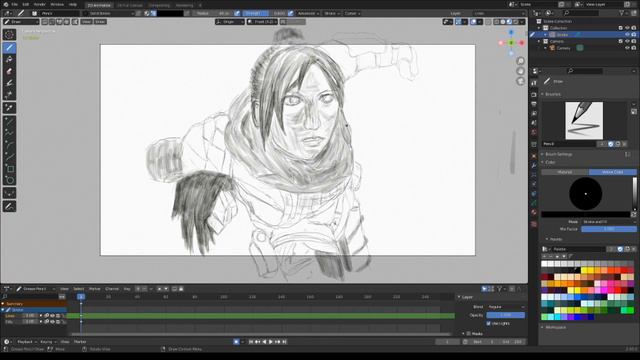The width and height of the screenshot is (640, 360).
Task: Select the Curve tool
Action: coord(9,156)
